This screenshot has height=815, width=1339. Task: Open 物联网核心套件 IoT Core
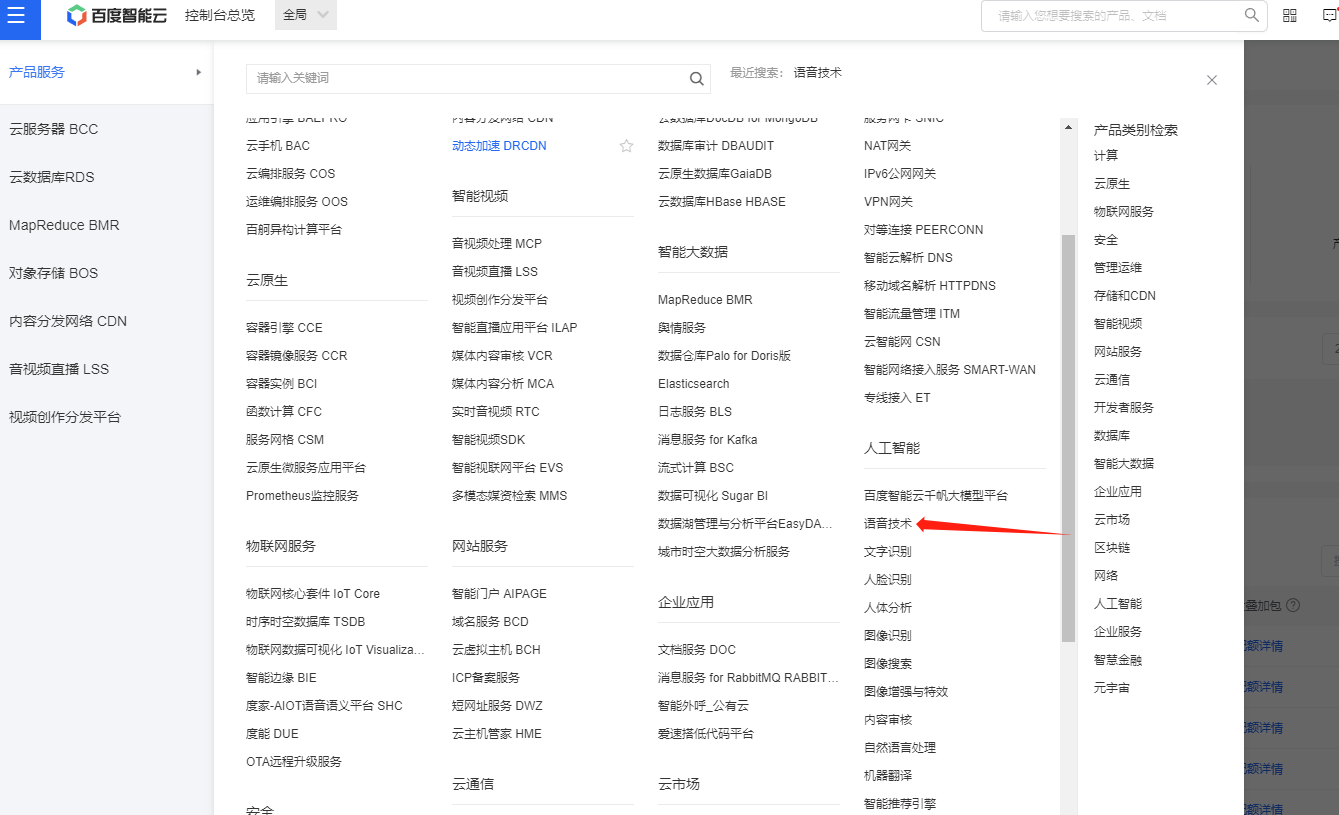(313, 594)
